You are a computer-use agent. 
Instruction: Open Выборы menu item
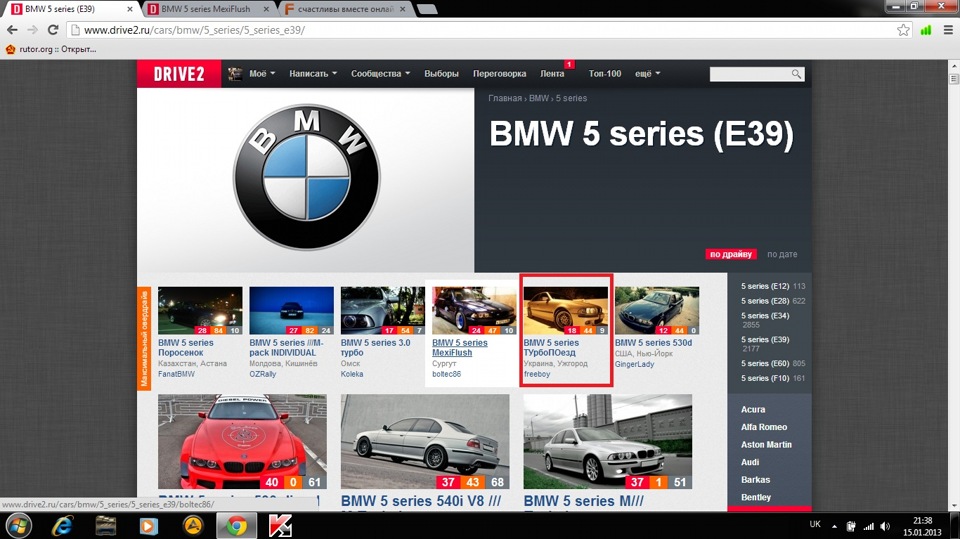point(441,74)
